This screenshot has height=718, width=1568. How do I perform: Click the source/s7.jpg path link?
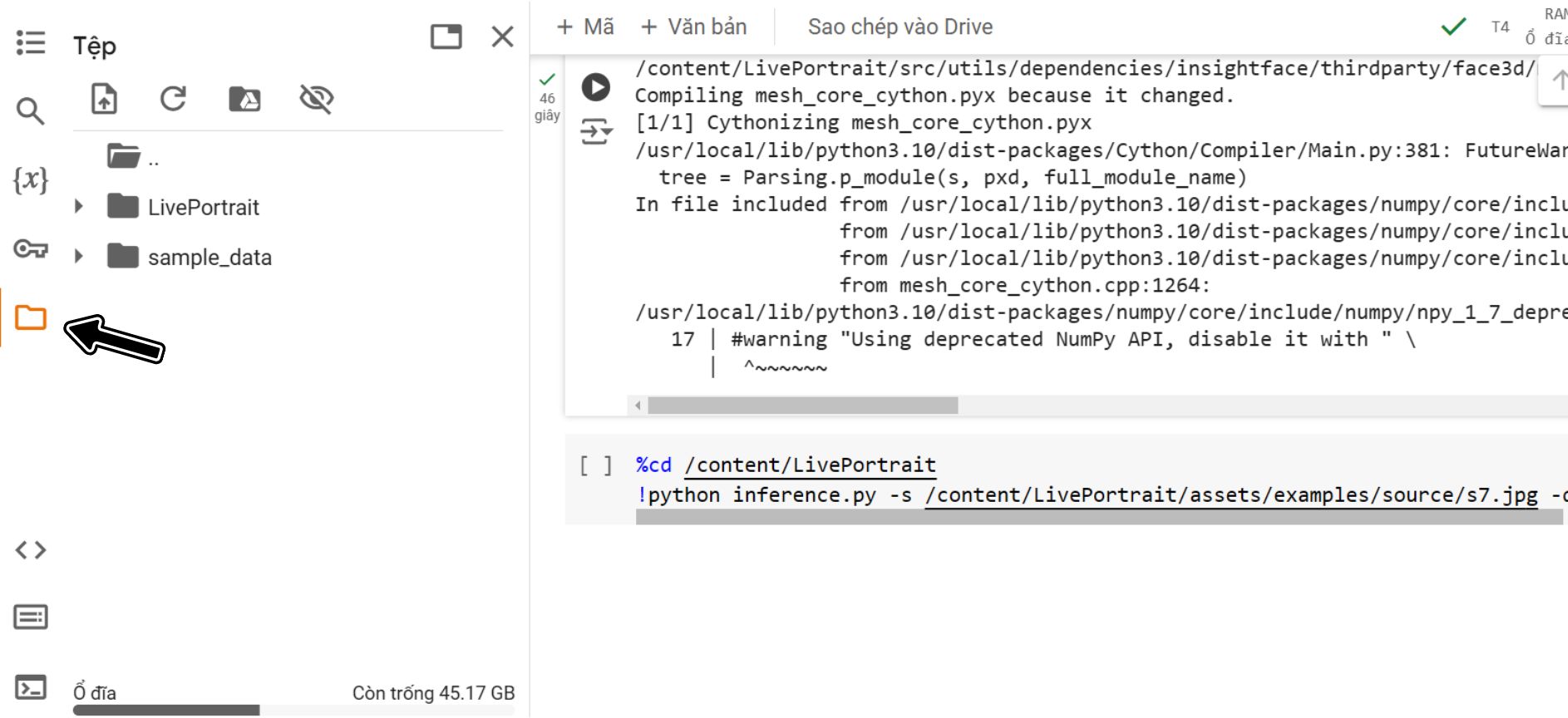tap(1231, 495)
